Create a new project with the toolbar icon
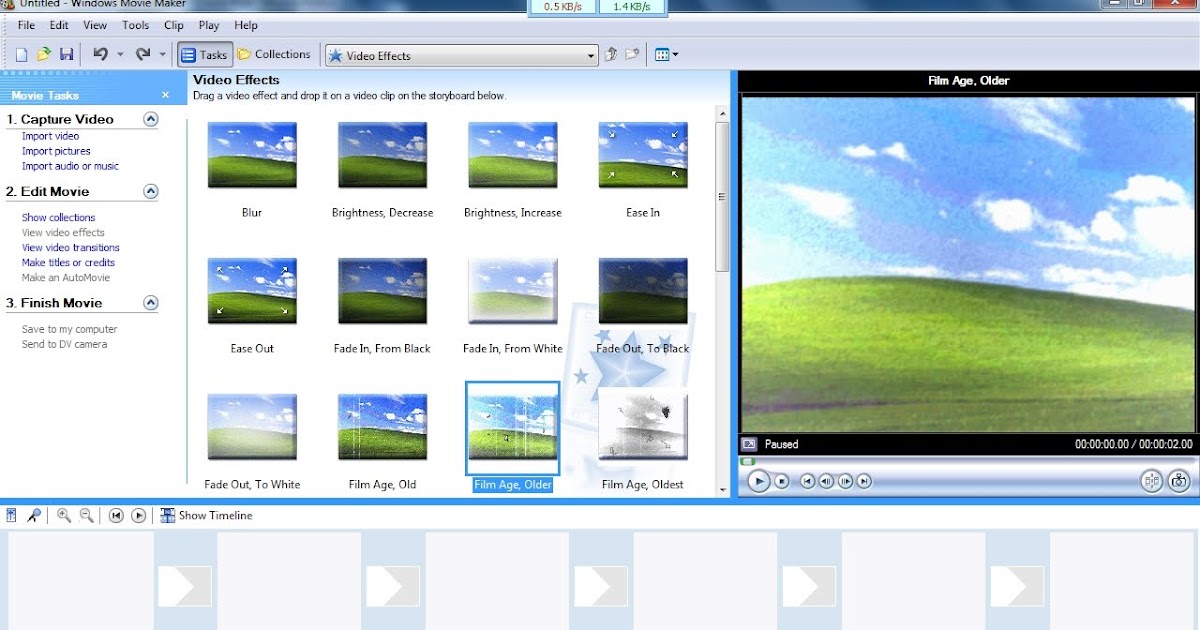The image size is (1200, 630). (21, 55)
